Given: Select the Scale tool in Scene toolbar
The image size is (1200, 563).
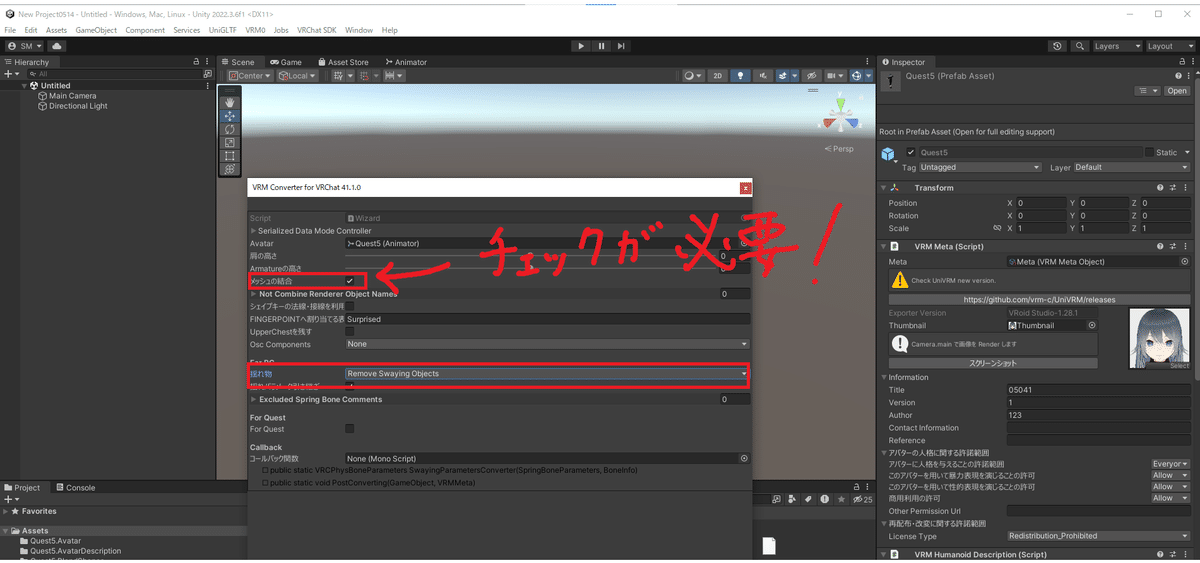Looking at the screenshot, I should tap(230, 143).
